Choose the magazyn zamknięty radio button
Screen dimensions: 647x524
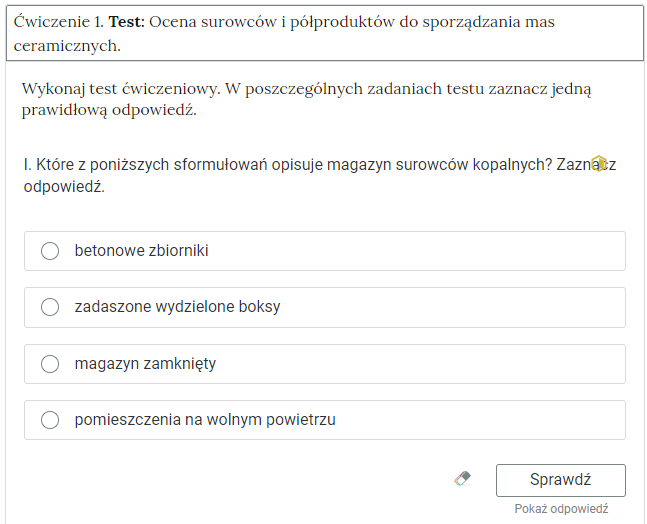pos(50,364)
